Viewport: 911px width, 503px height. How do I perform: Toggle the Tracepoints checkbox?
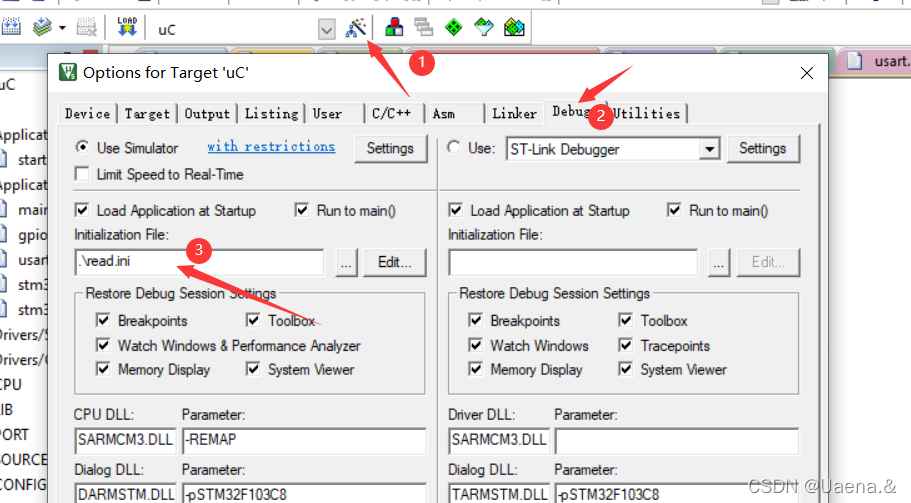tap(626, 345)
